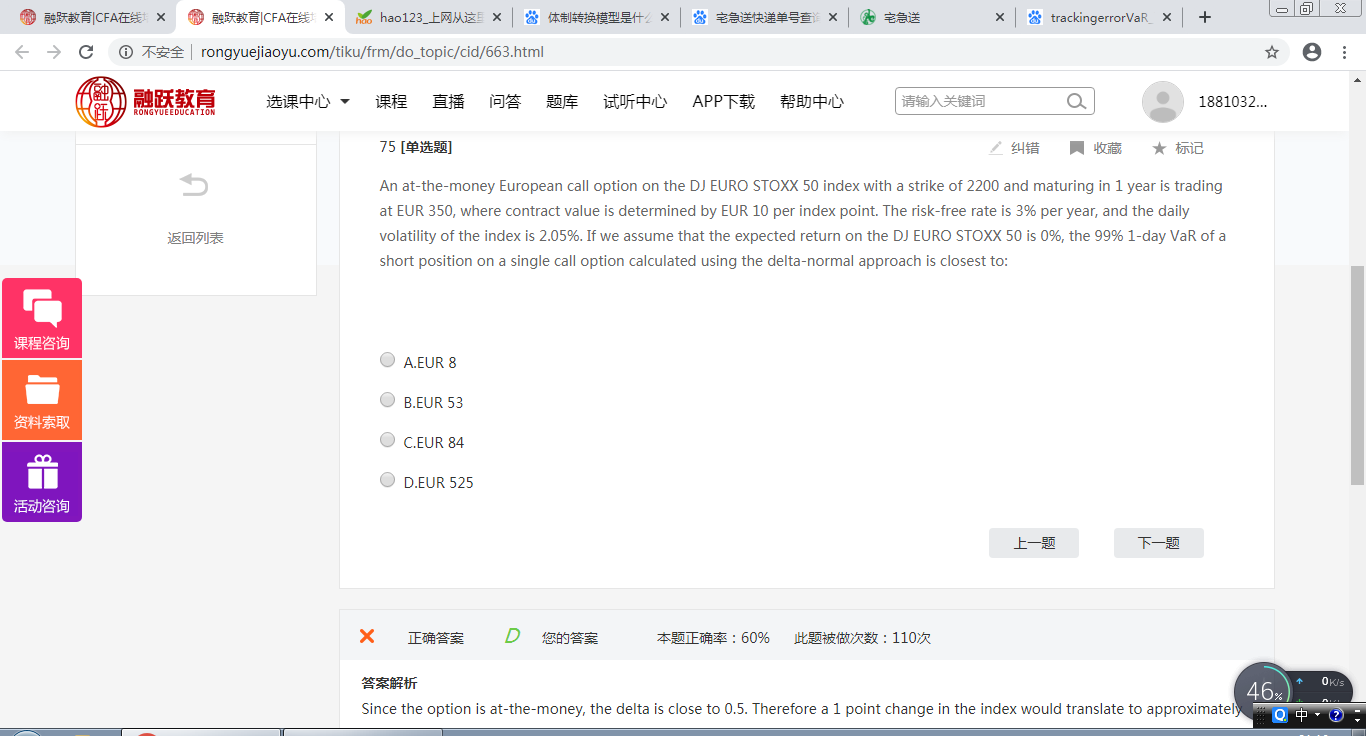Click the search magnifier icon

(x=1076, y=101)
